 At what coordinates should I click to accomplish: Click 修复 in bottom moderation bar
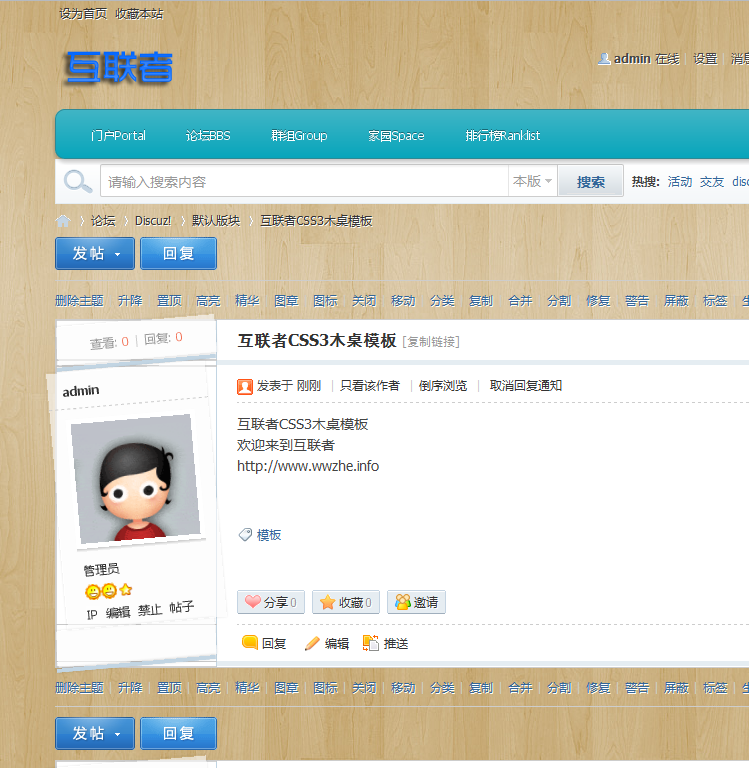[x=598, y=688]
